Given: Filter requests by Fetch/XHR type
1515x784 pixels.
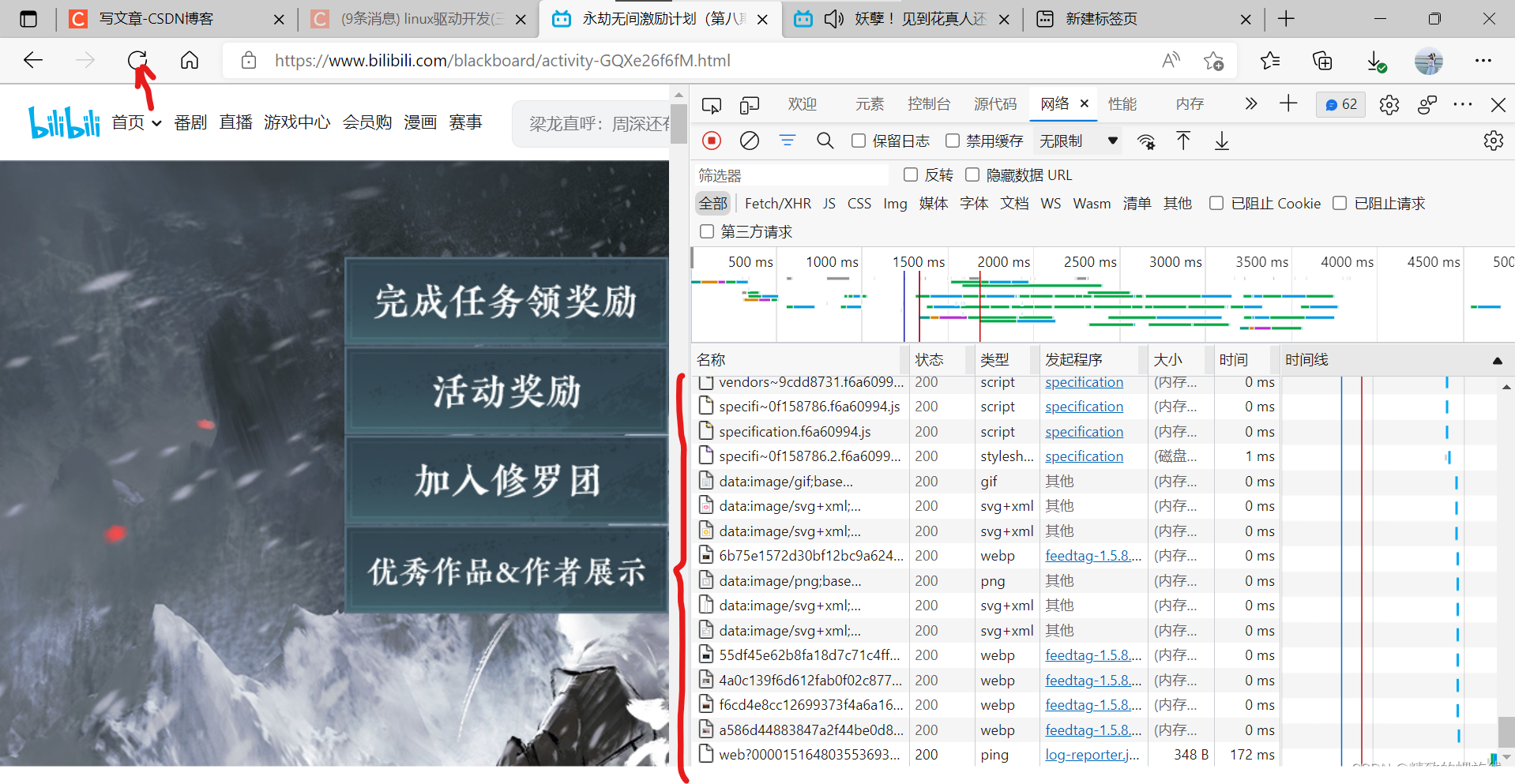Looking at the screenshot, I should 777,204.
